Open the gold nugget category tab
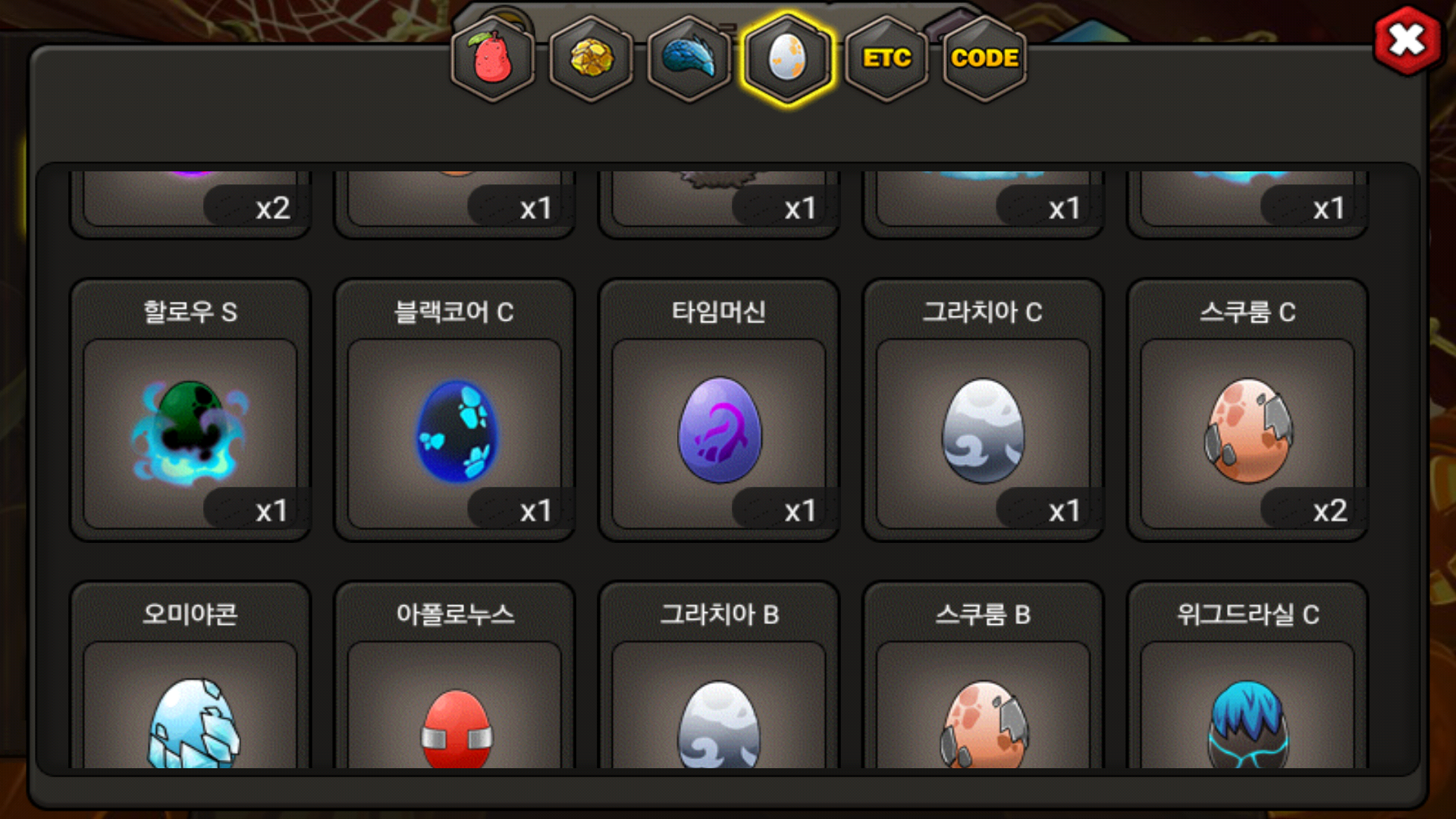 [591, 58]
